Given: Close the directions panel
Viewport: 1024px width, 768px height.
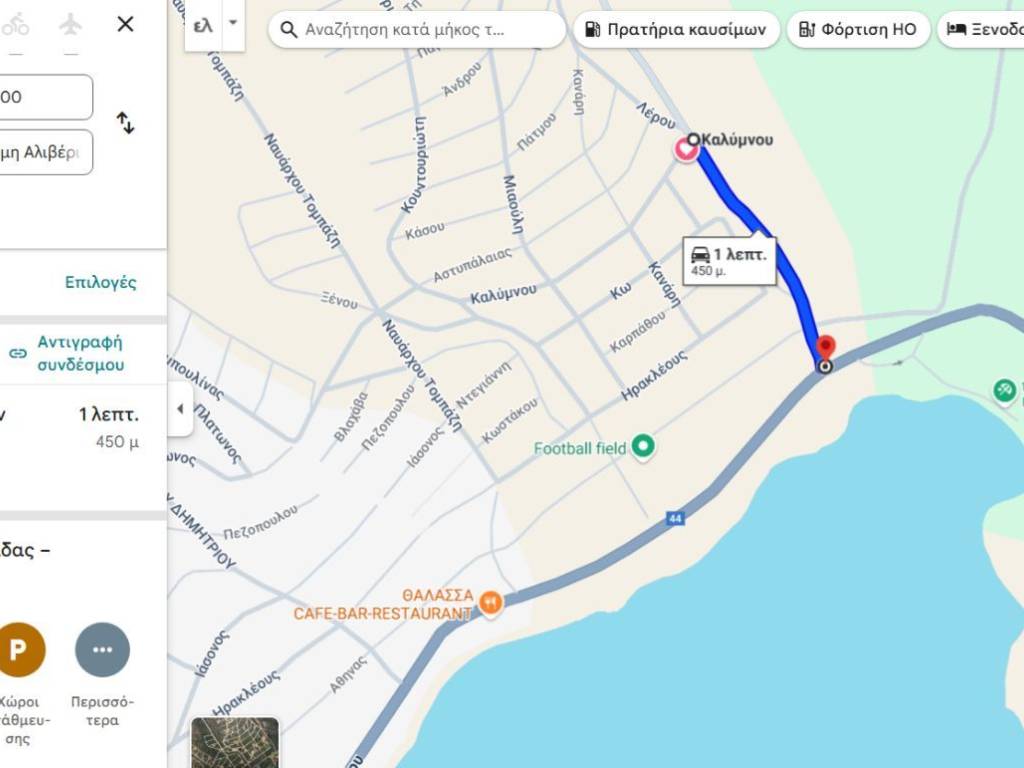Looking at the screenshot, I should [x=125, y=24].
